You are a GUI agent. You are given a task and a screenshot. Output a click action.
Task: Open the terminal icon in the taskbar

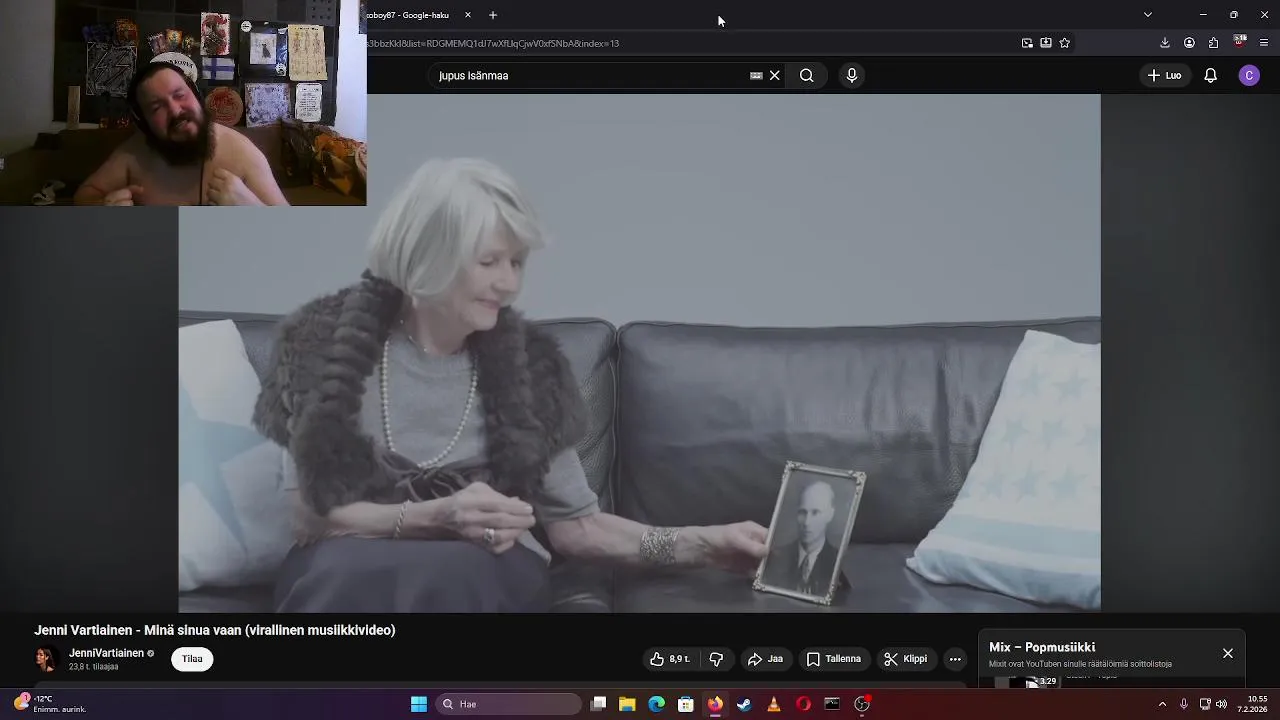[832, 704]
